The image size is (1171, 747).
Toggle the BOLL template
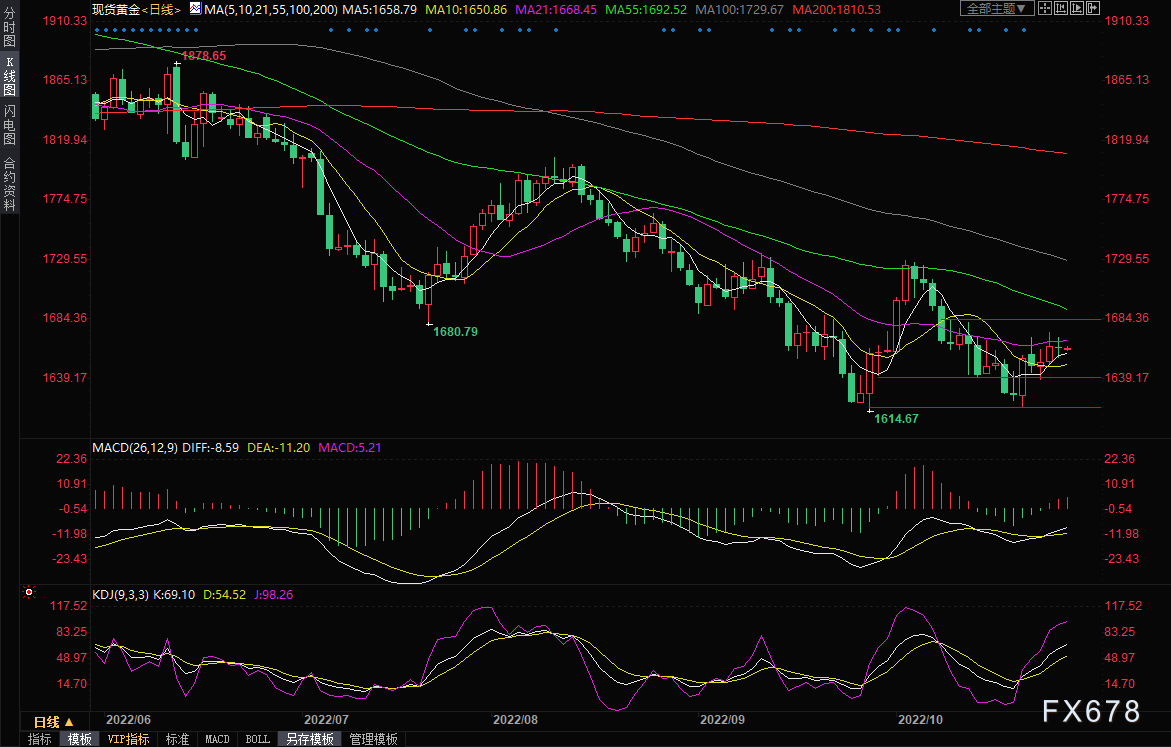(257, 739)
